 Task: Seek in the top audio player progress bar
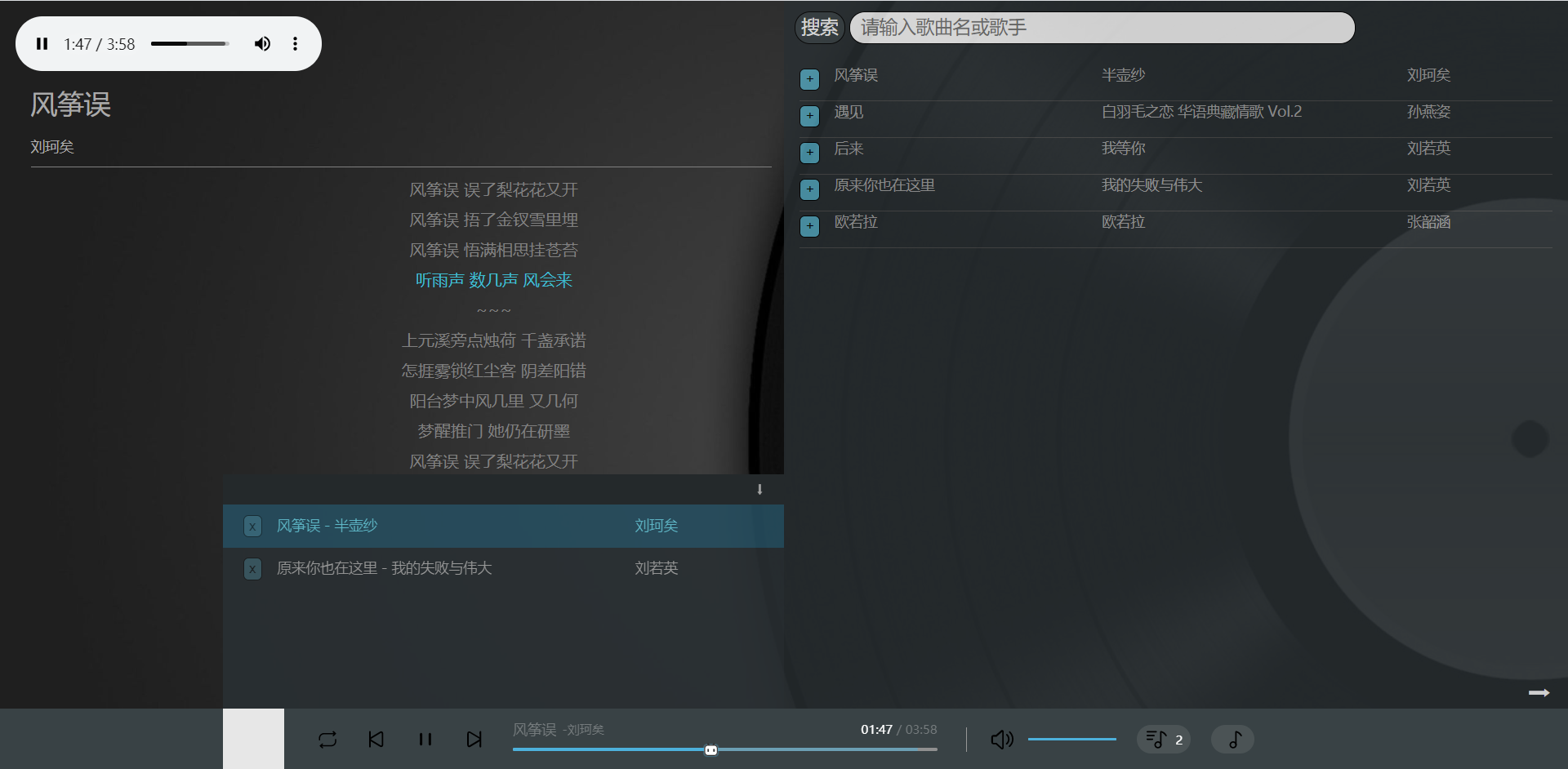pos(189,44)
